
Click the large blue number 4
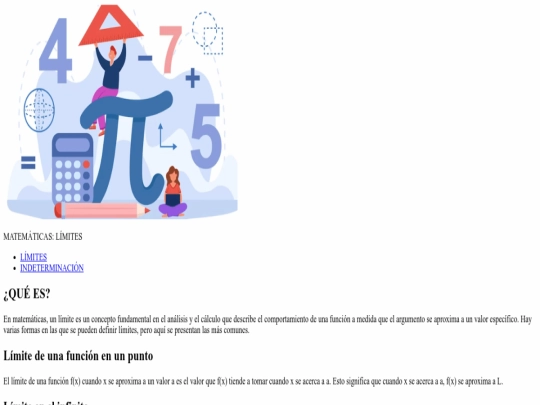[x=55, y=51]
